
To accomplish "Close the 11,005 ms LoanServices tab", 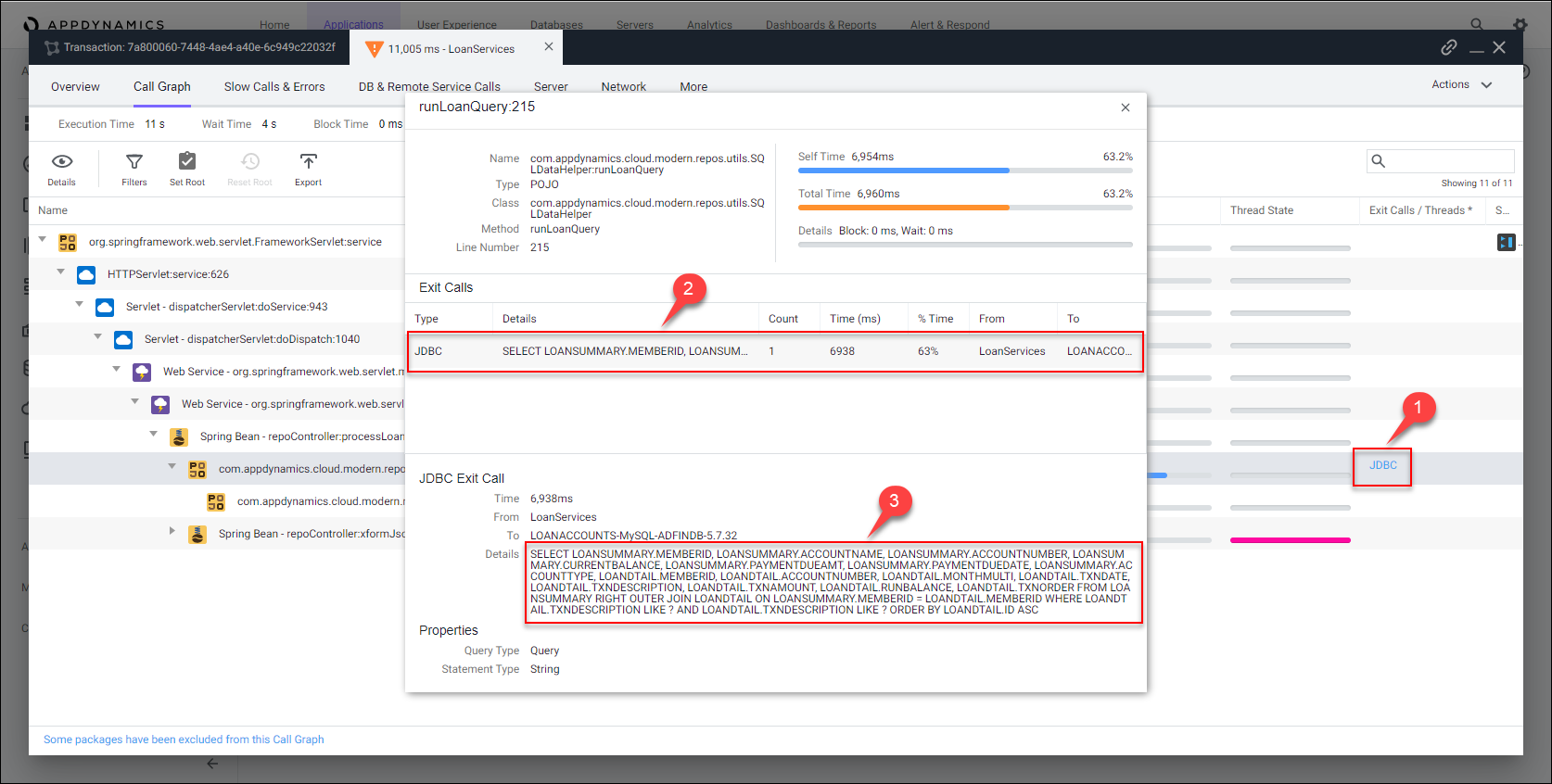I will tap(549, 47).
